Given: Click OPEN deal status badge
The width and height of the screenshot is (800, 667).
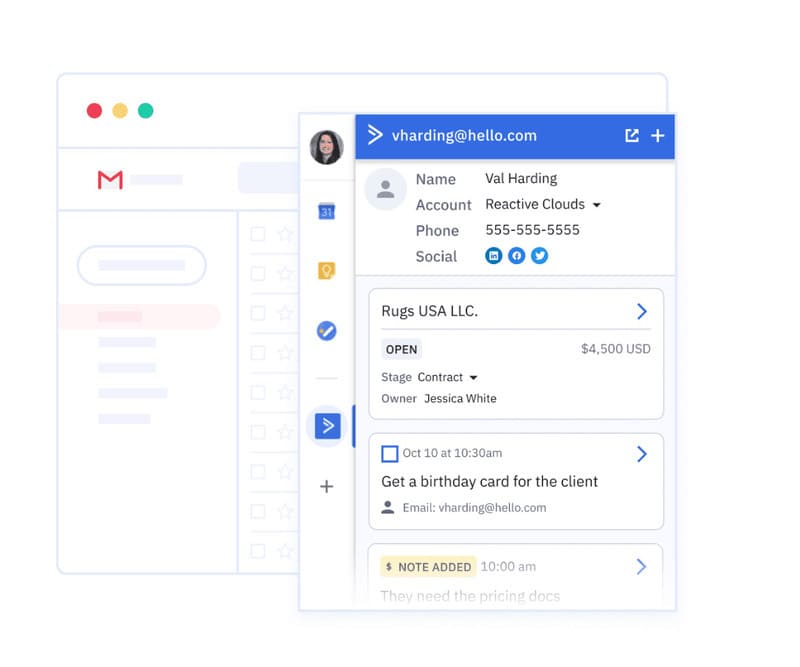Looking at the screenshot, I should pyautogui.click(x=402, y=350).
